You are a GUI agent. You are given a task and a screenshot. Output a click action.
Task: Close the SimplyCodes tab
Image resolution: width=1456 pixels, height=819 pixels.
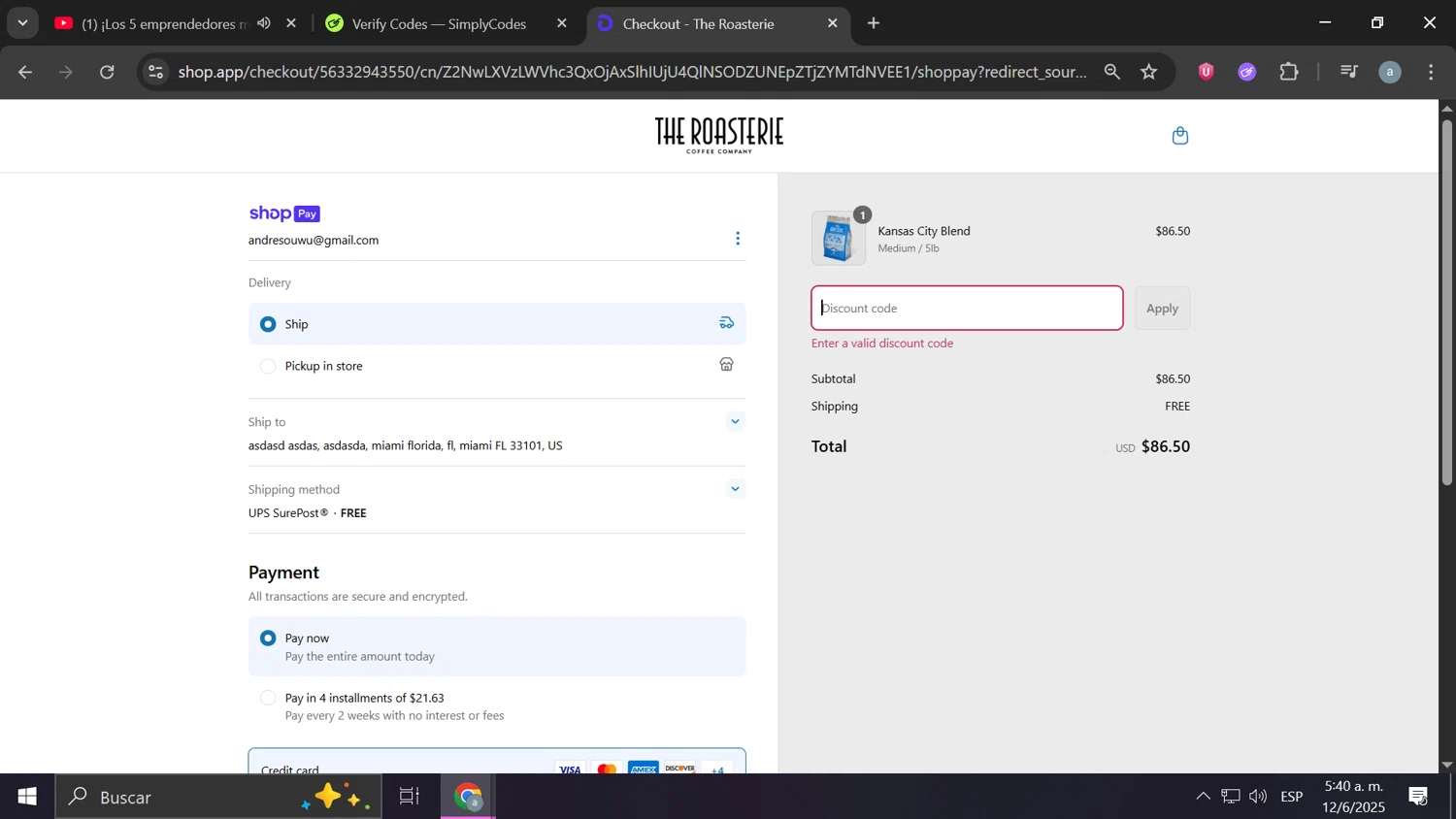[x=562, y=23]
